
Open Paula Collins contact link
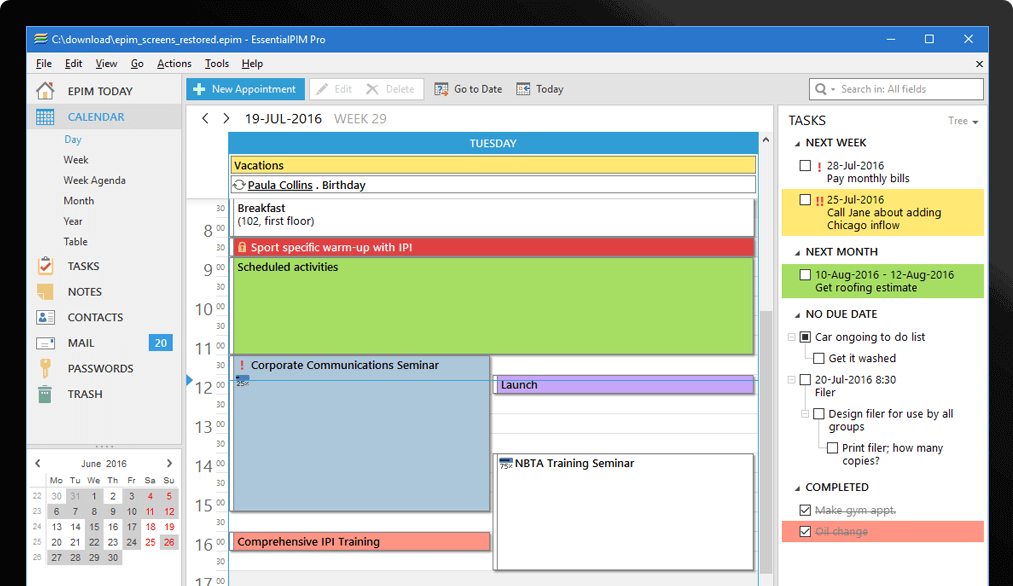(280, 185)
